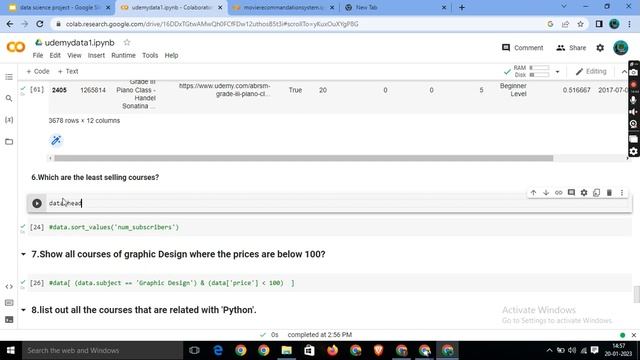
Task: Open terminal icon in left sidebar
Action: [9, 320]
